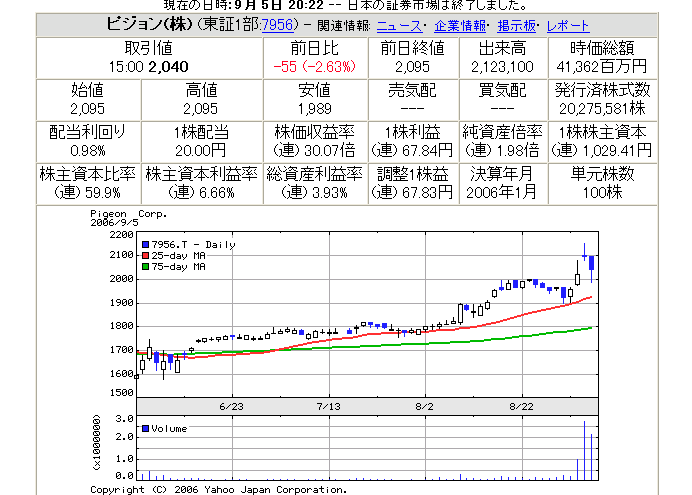The height and width of the screenshot is (495, 692).
Task: Open the レポート report link
Action: pos(568,26)
